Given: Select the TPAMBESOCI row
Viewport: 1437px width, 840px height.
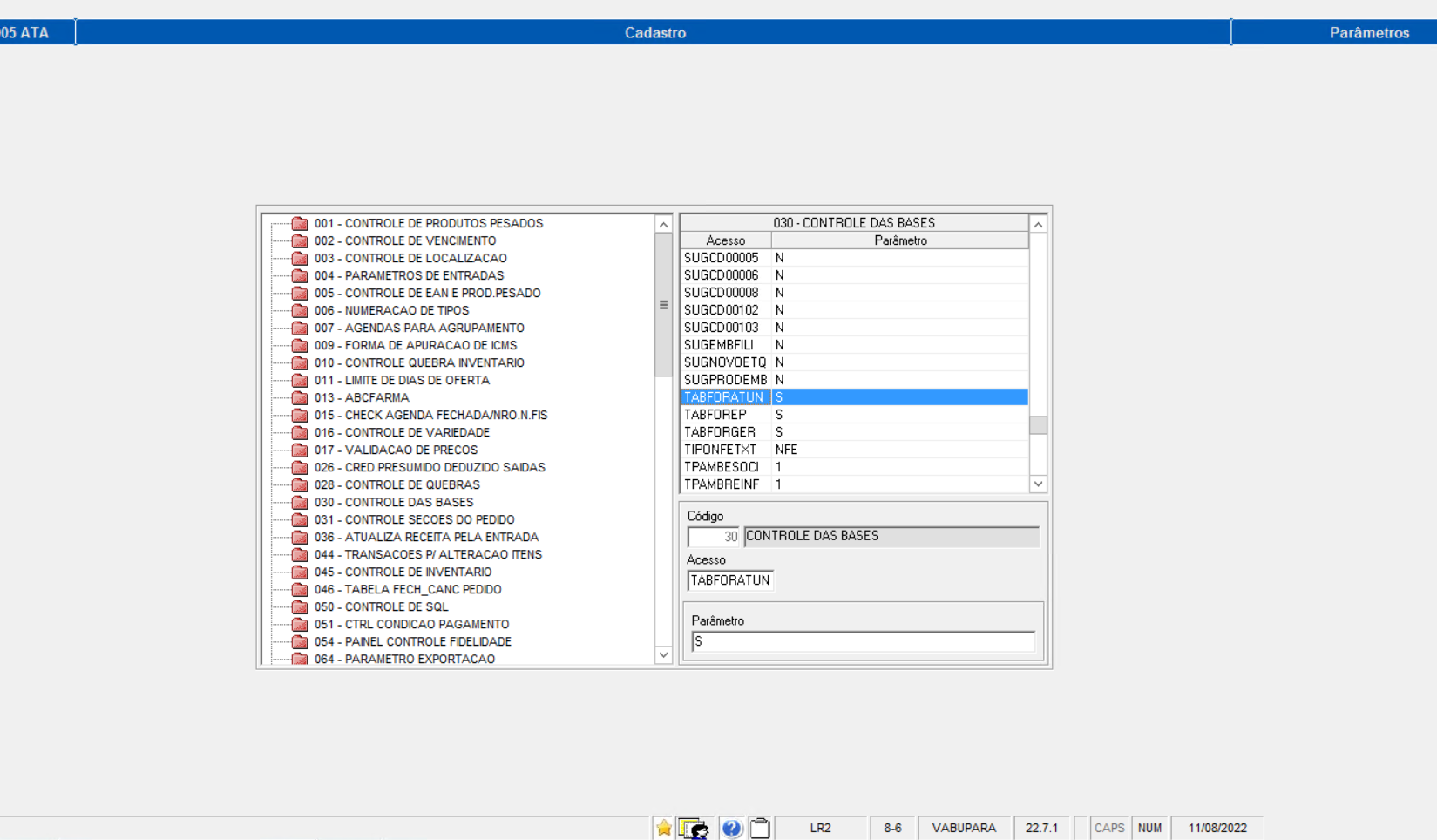Looking at the screenshot, I should pyautogui.click(x=854, y=467).
